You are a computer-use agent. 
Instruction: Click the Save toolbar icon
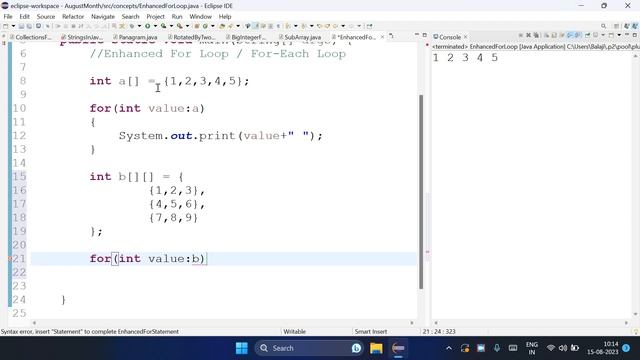(x=21, y=26)
